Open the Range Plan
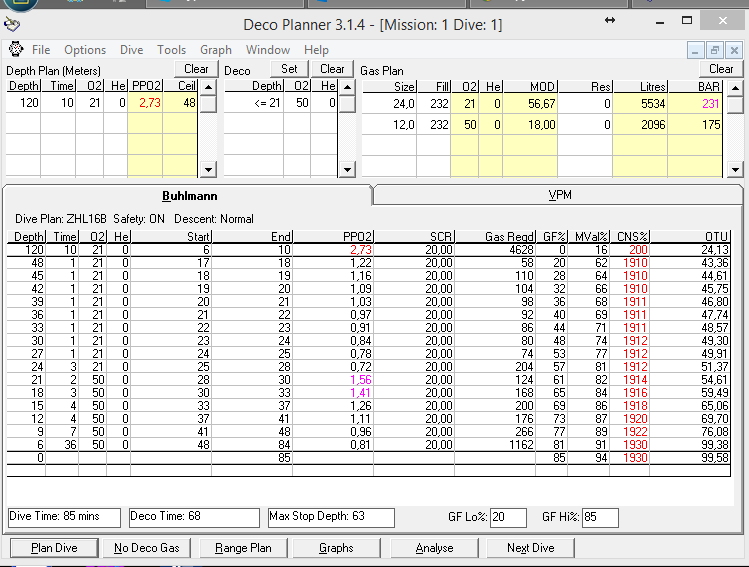Viewport: 749px width, 567px height. click(243, 548)
